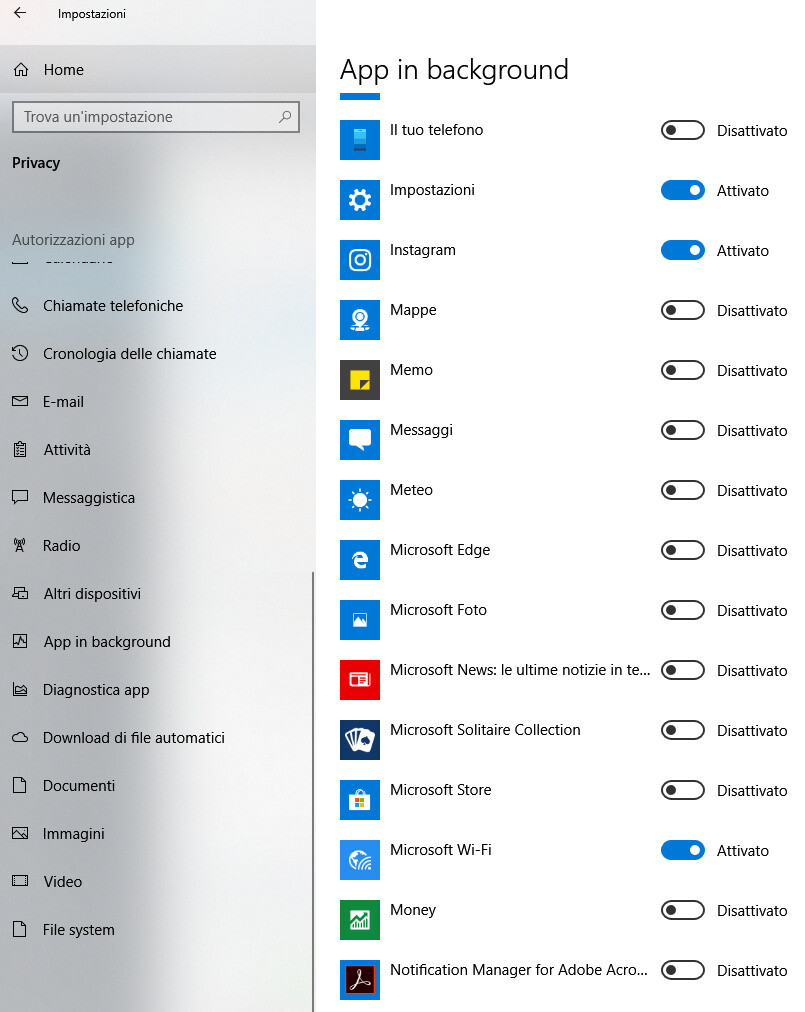Open Radio privacy settings
This screenshot has height=1012, width=805.
click(158, 545)
